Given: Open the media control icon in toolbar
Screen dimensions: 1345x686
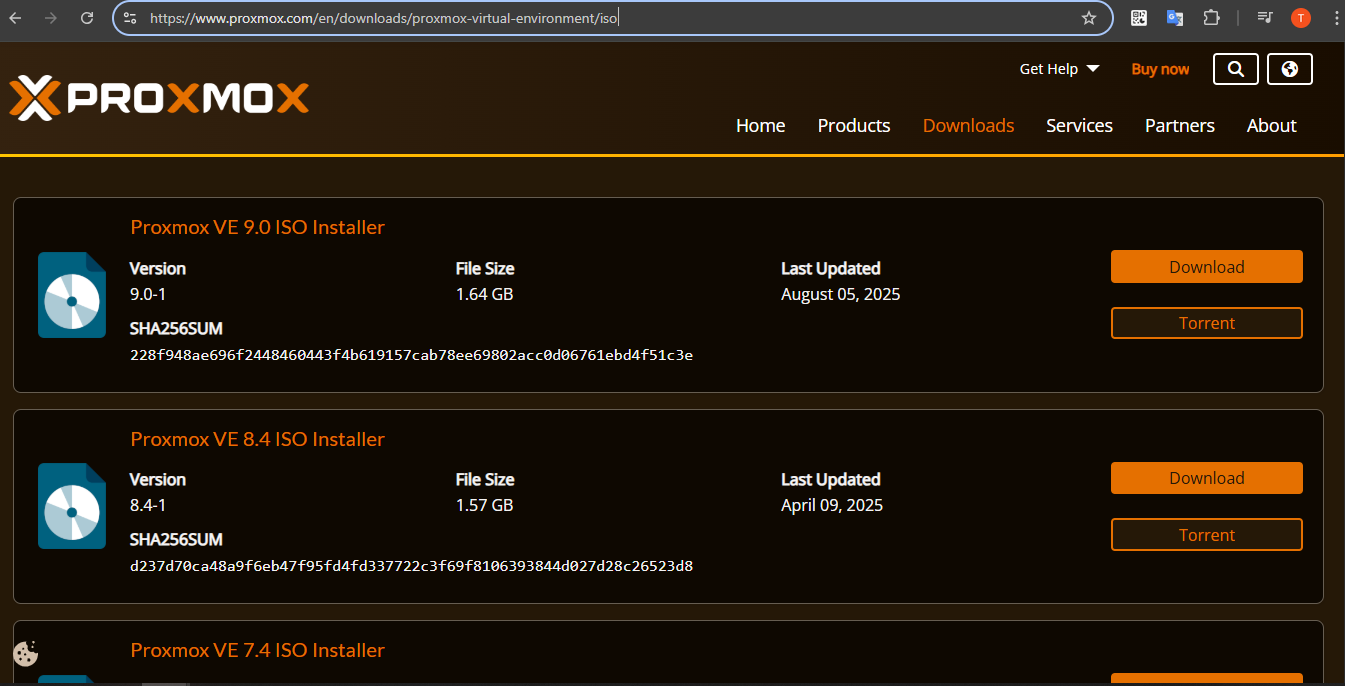Looking at the screenshot, I should click(x=1265, y=17).
